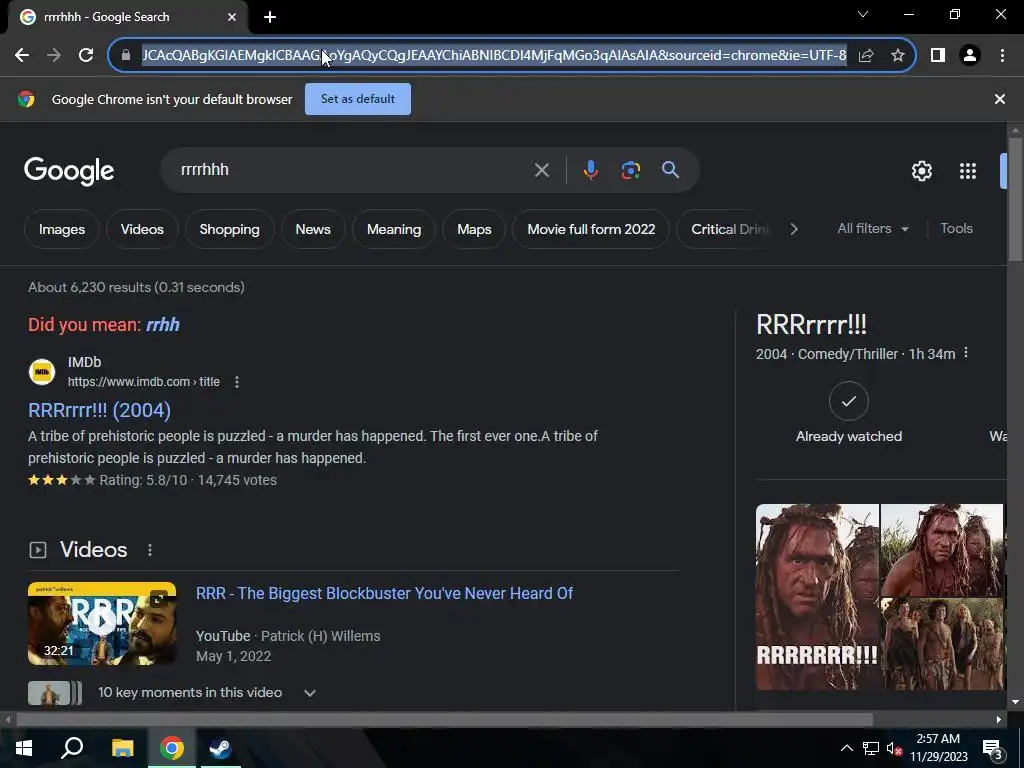Open Videos section options three dots
Screen dimensions: 1024x768
(x=150, y=550)
